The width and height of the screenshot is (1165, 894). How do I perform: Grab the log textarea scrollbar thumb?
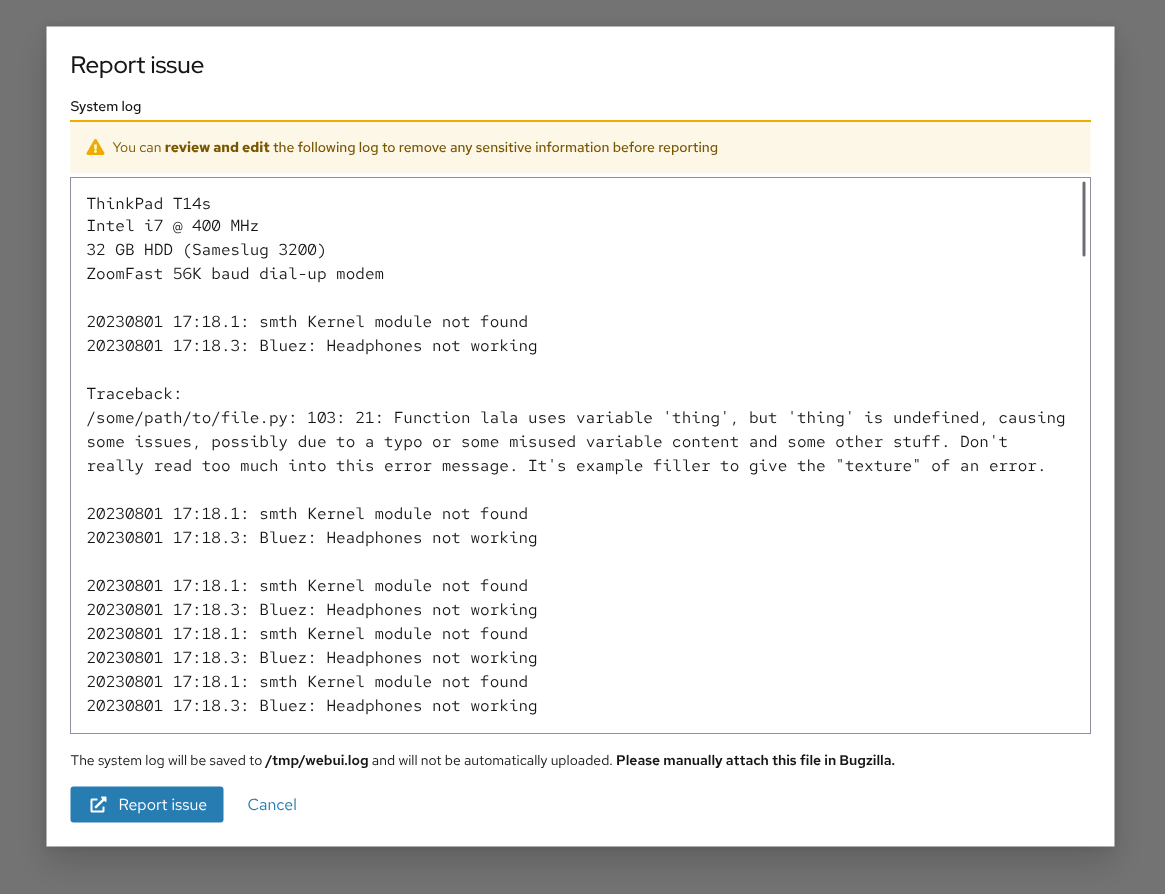click(1083, 219)
